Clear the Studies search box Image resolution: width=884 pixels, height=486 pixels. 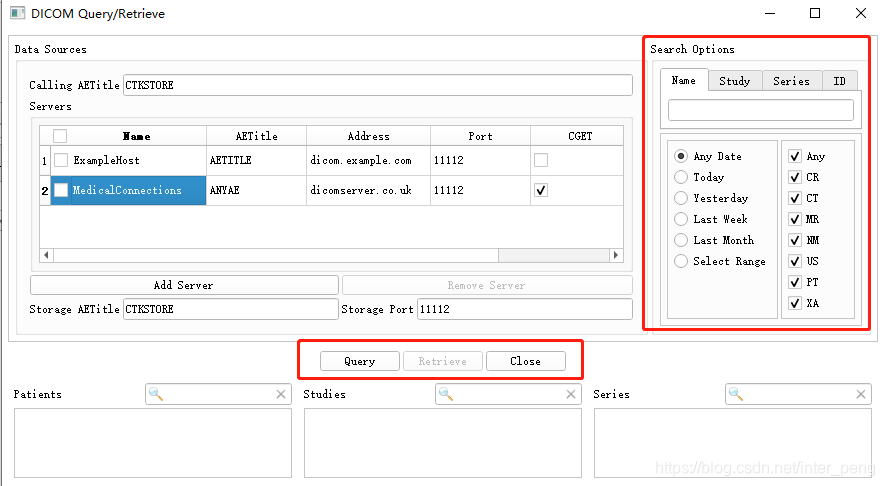[571, 394]
